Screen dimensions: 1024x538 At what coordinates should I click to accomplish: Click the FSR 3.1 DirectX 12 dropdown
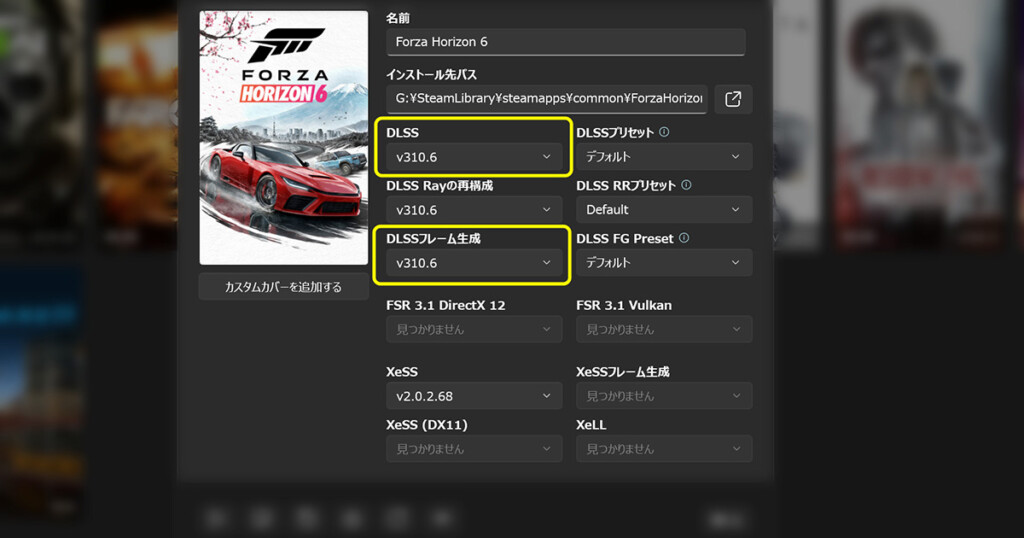click(473, 329)
